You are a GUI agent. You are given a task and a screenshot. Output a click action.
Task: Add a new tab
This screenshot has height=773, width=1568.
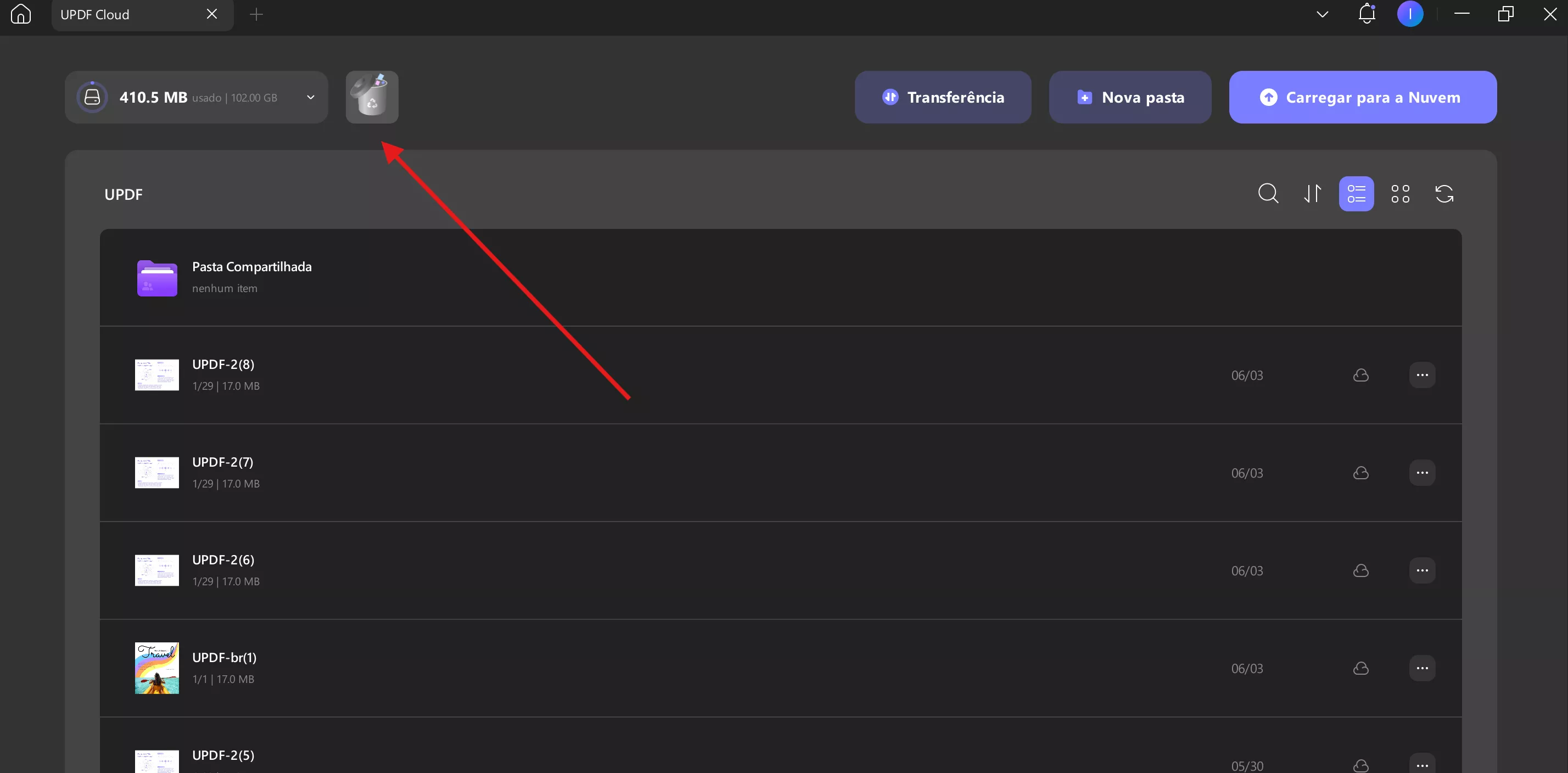[x=256, y=14]
